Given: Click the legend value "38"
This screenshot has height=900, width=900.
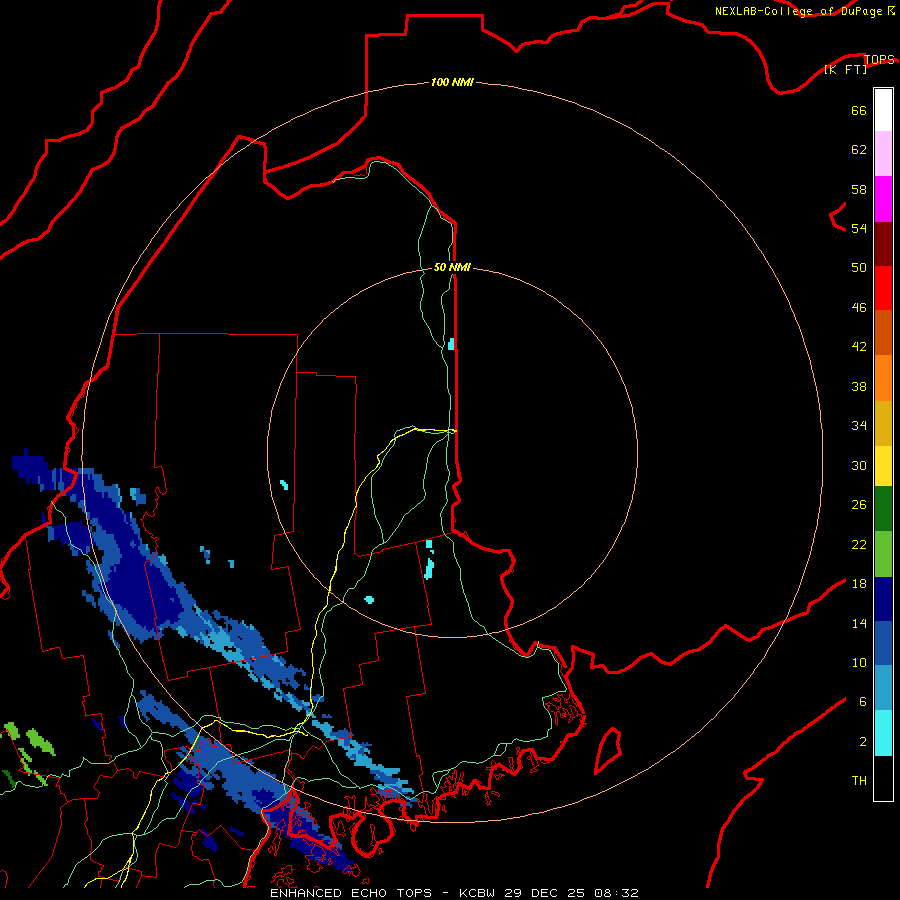Looking at the screenshot, I should click(859, 386).
